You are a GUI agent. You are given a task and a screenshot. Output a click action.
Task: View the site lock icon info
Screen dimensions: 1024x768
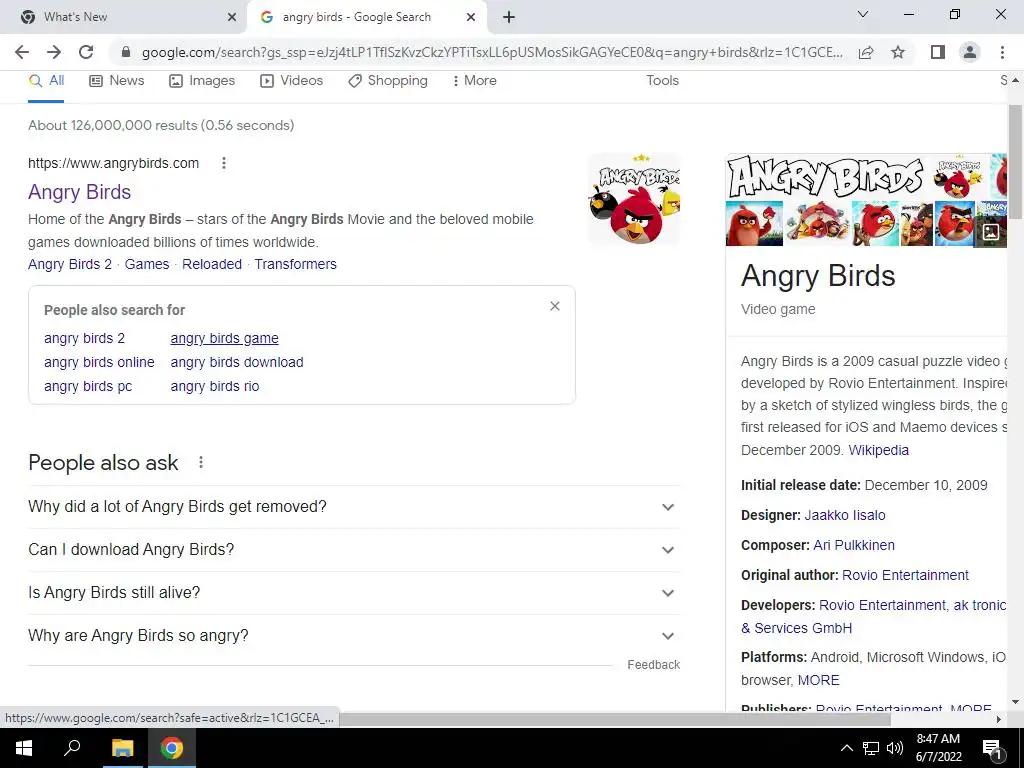coord(126,52)
